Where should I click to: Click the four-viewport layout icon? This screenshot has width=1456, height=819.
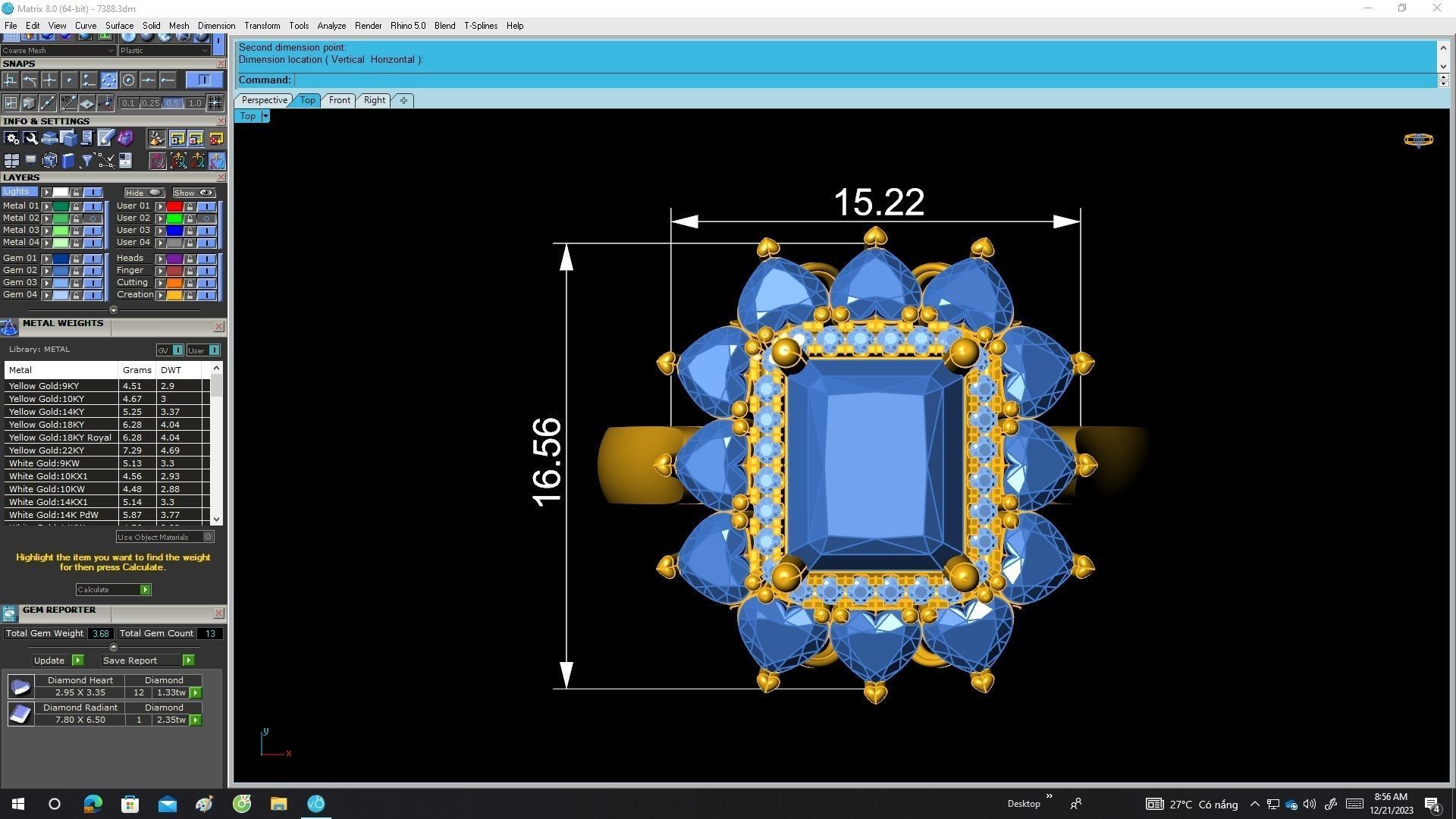pyautogui.click(x=11, y=161)
